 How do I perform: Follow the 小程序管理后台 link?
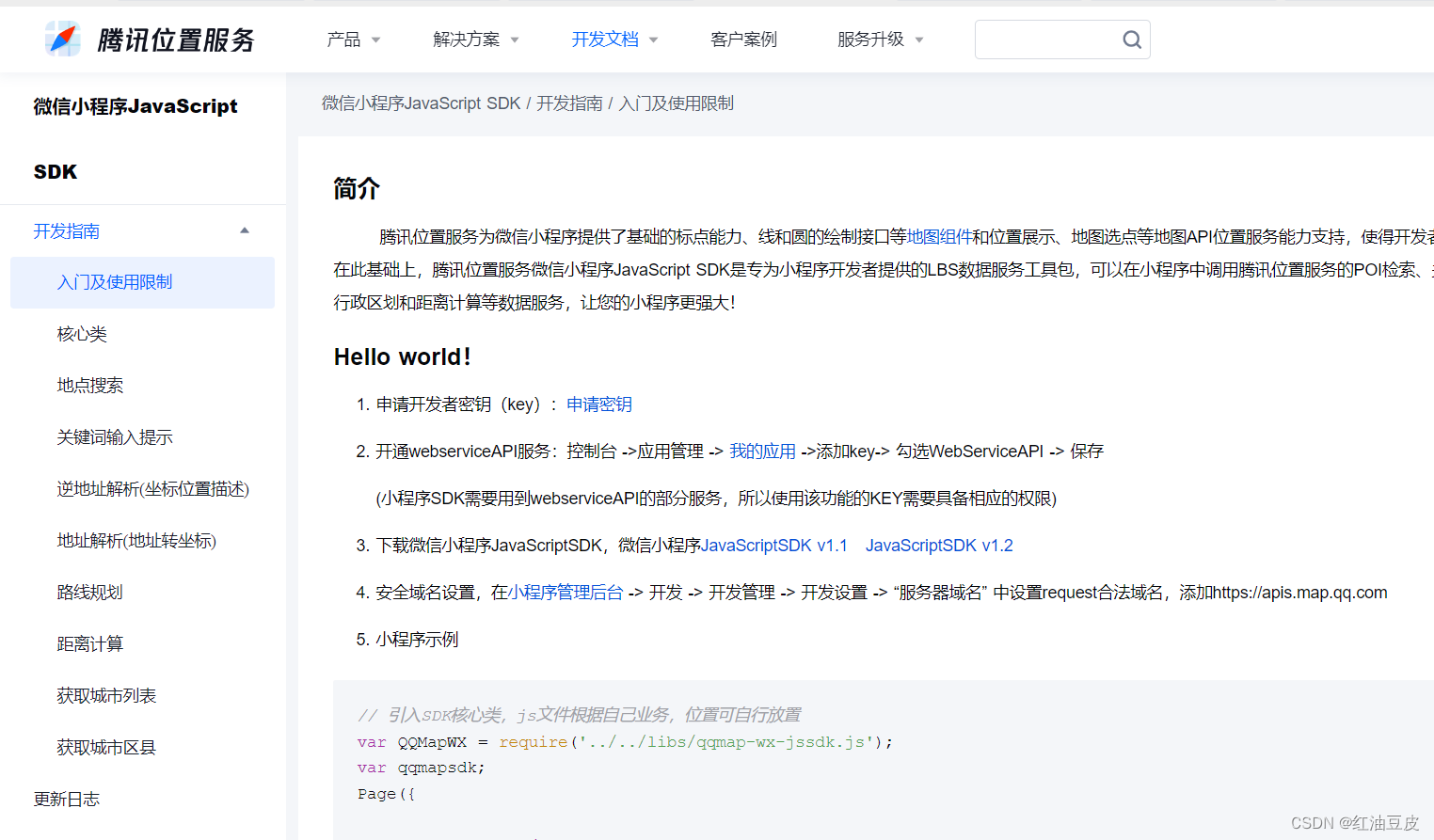tap(566, 593)
